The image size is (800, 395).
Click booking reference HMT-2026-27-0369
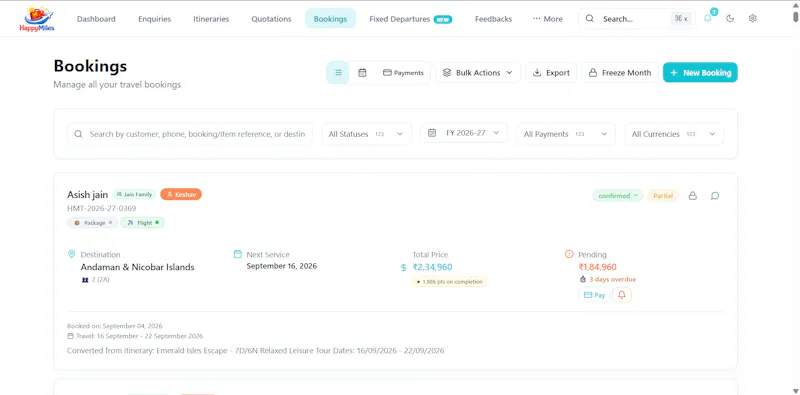pyautogui.click(x=102, y=208)
